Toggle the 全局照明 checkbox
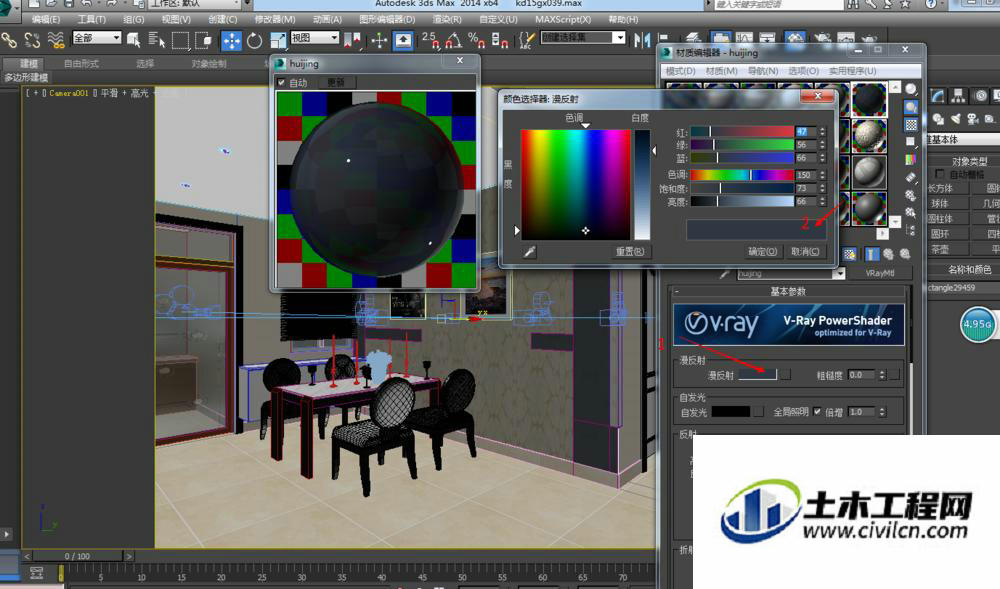This screenshot has height=589, width=1000. click(817, 412)
